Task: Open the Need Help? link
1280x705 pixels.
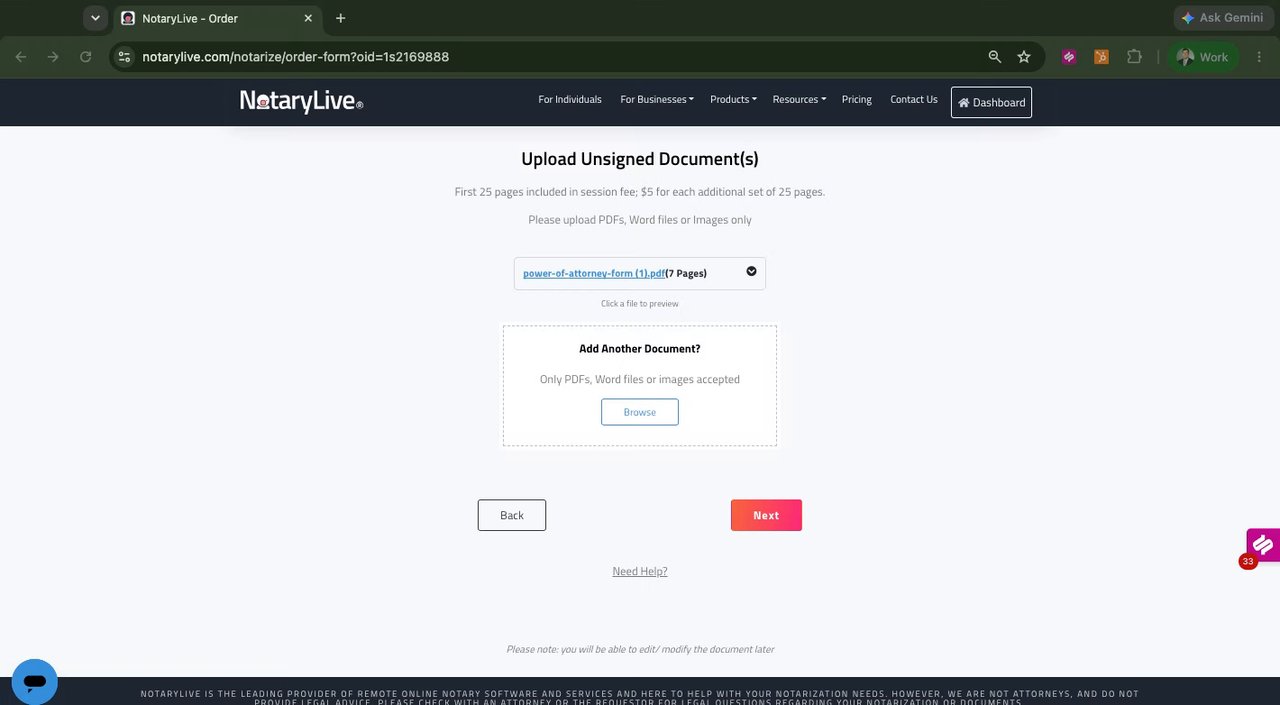Action: (640, 571)
